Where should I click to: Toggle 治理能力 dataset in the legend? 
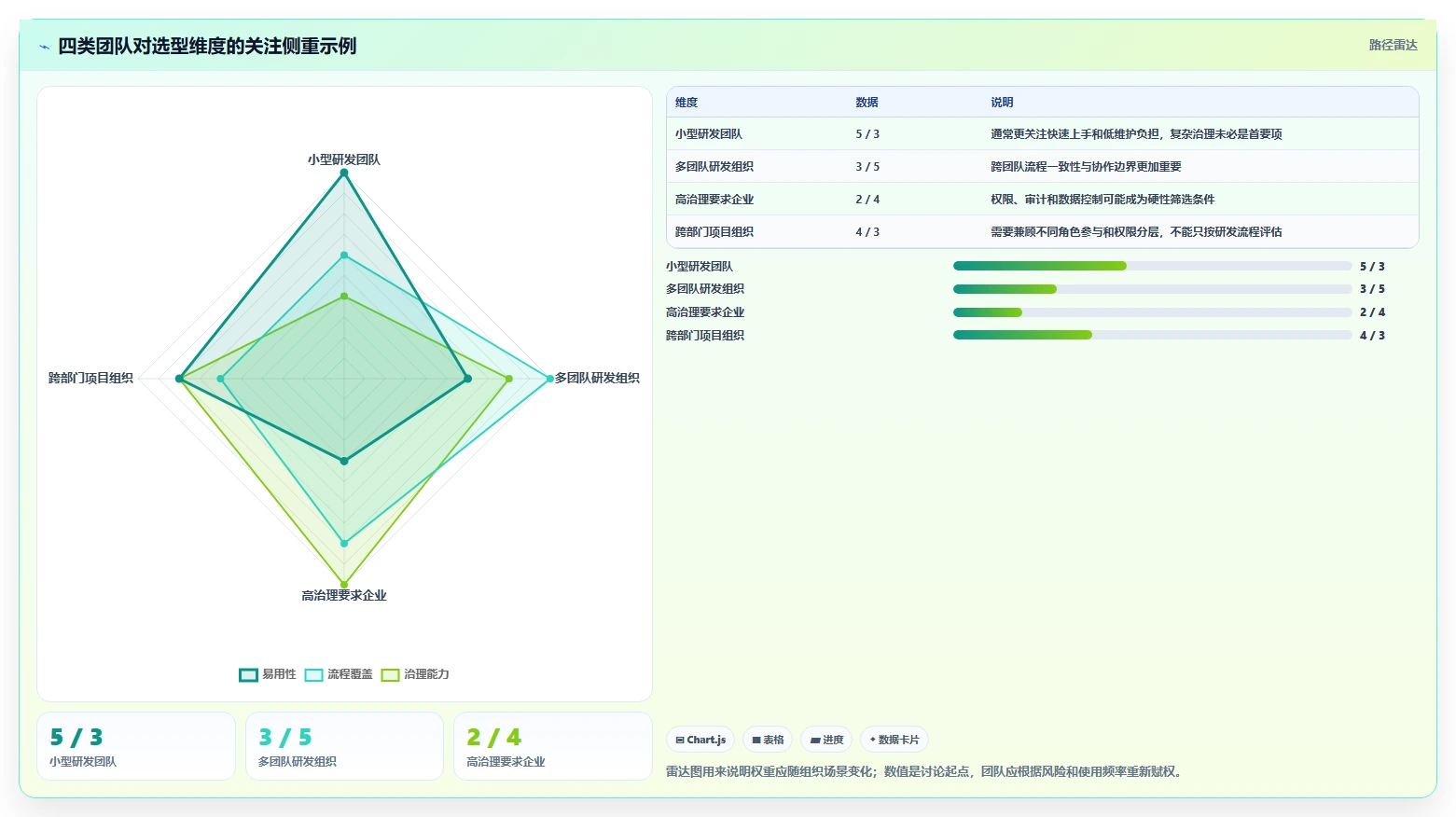coord(415,674)
